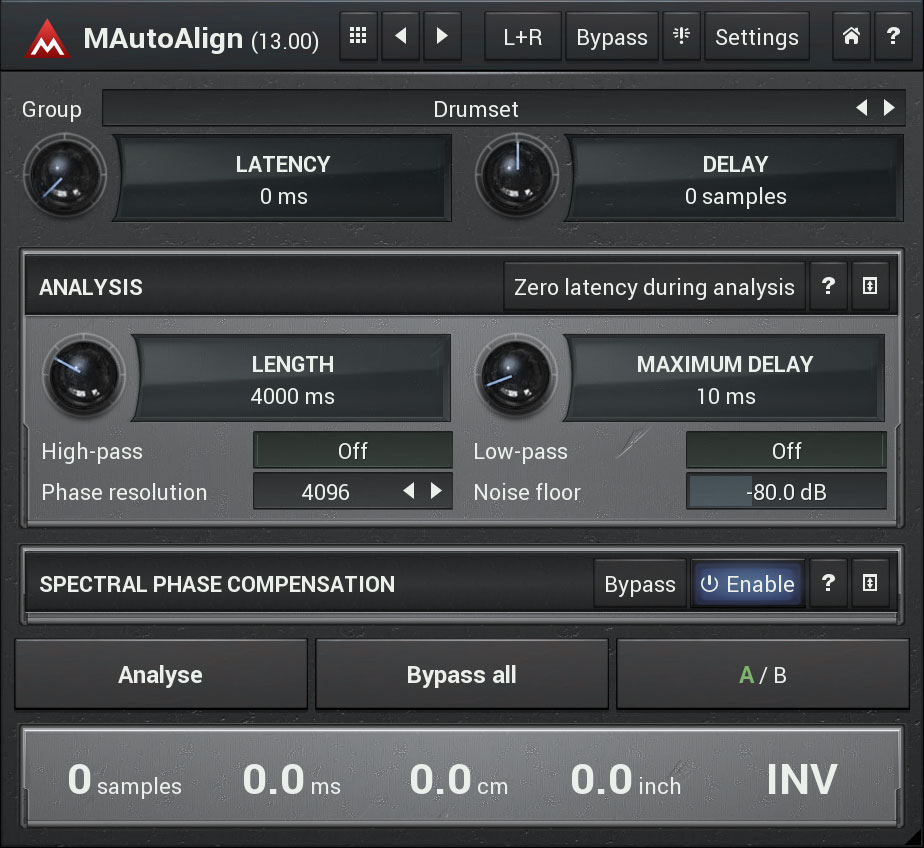Go to previous preset arrow

tap(401, 37)
